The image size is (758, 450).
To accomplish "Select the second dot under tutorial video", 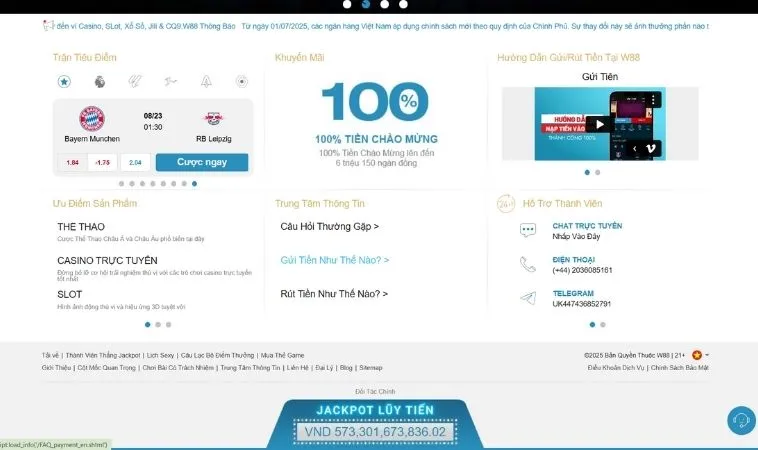I will click(598, 172).
